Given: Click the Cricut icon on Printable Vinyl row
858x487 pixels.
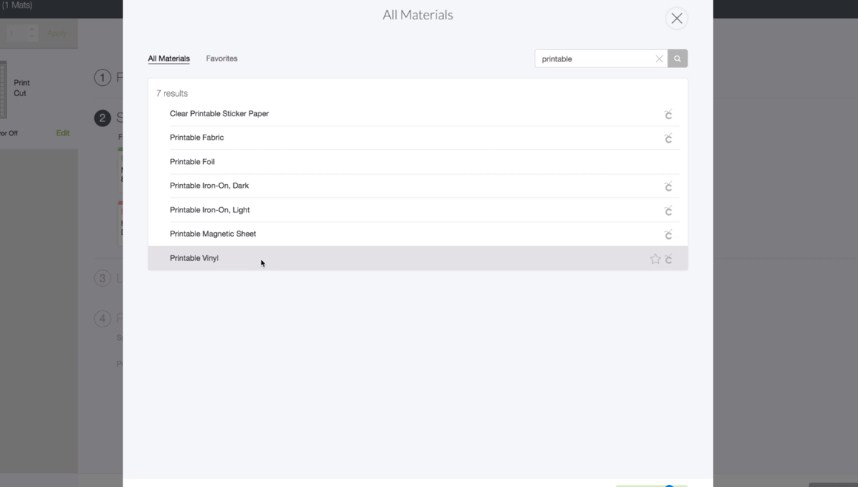Looking at the screenshot, I should (x=668, y=259).
